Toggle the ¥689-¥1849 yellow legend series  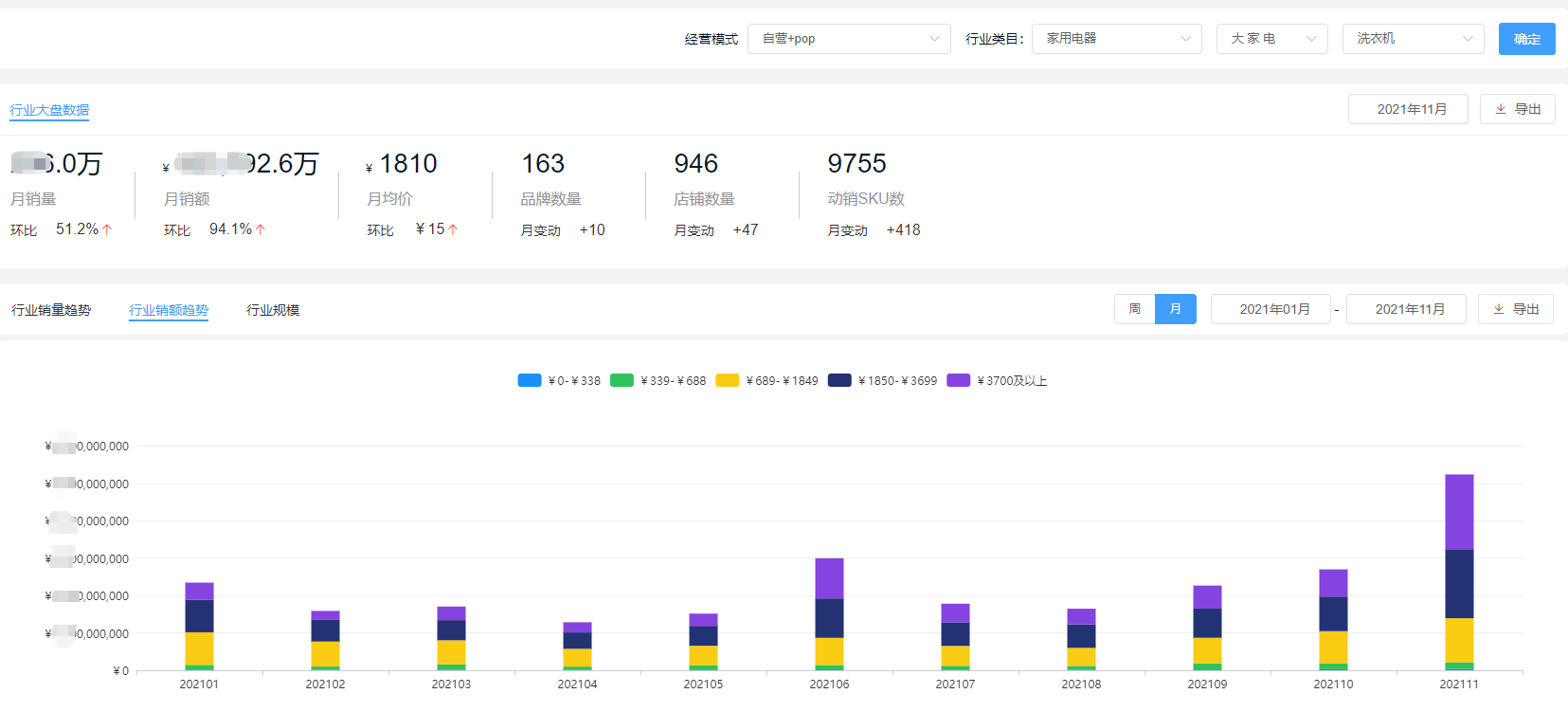pyautogui.click(x=766, y=380)
